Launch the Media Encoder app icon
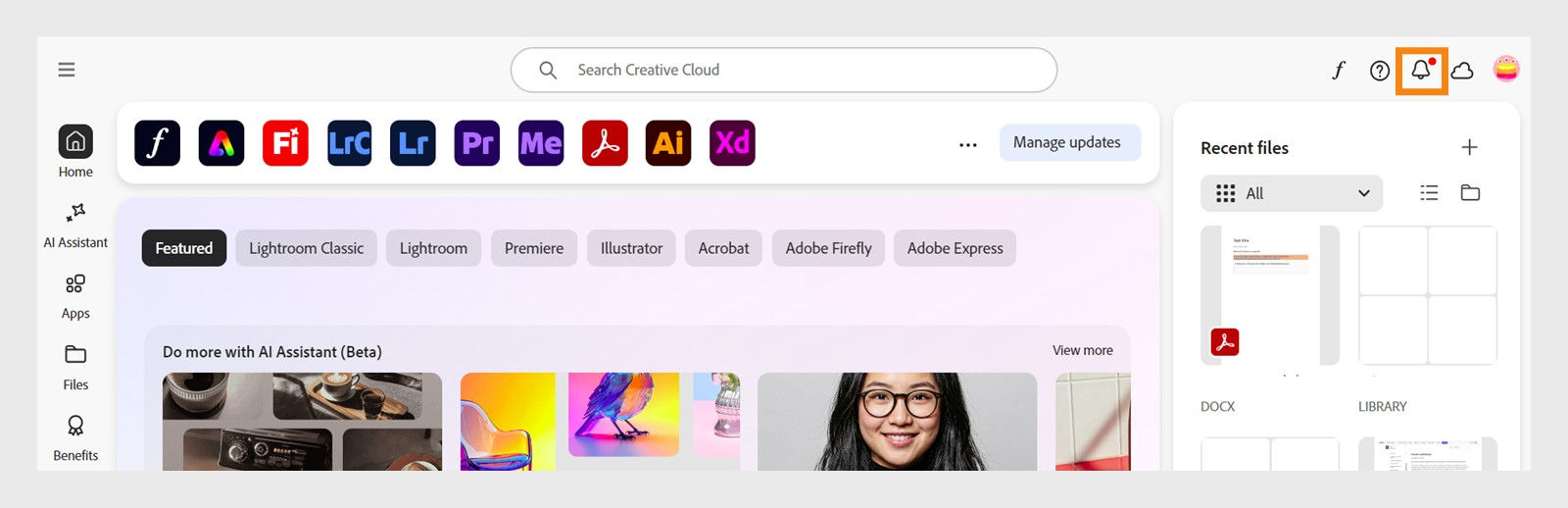Screen dimensions: 1568x508 tap(541, 143)
